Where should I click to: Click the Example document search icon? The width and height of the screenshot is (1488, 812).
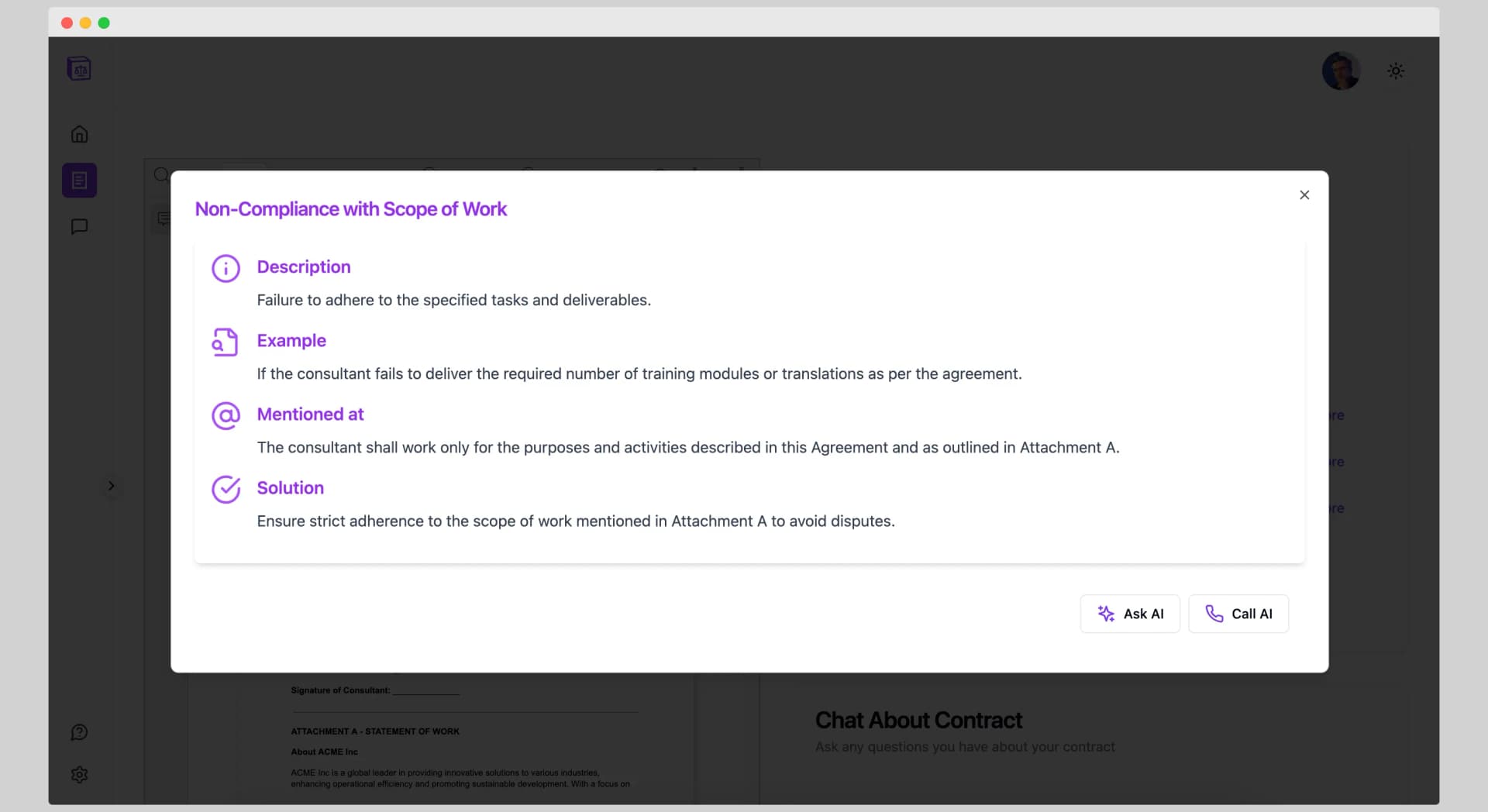226,342
